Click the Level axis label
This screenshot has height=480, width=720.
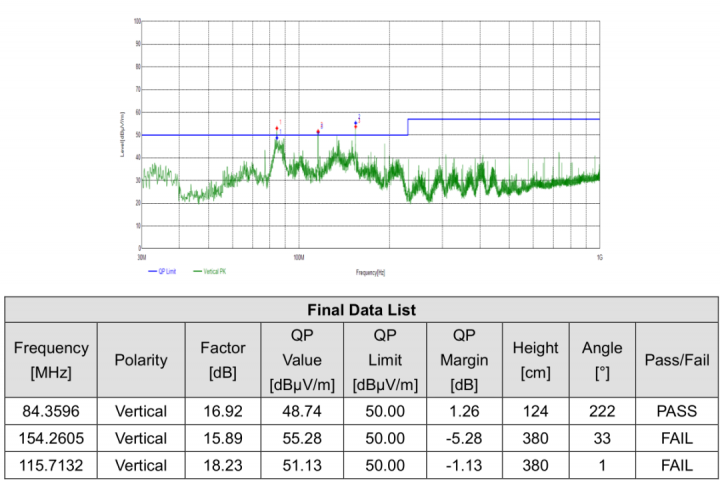[x=121, y=134]
